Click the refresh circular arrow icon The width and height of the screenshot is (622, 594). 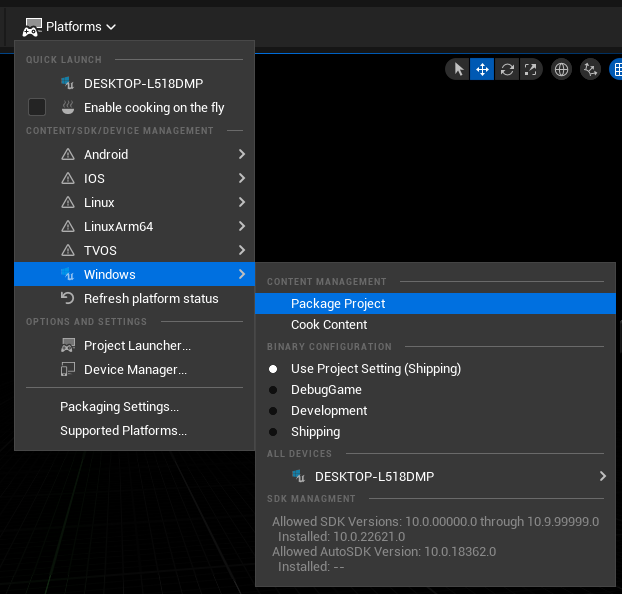[x=67, y=298]
